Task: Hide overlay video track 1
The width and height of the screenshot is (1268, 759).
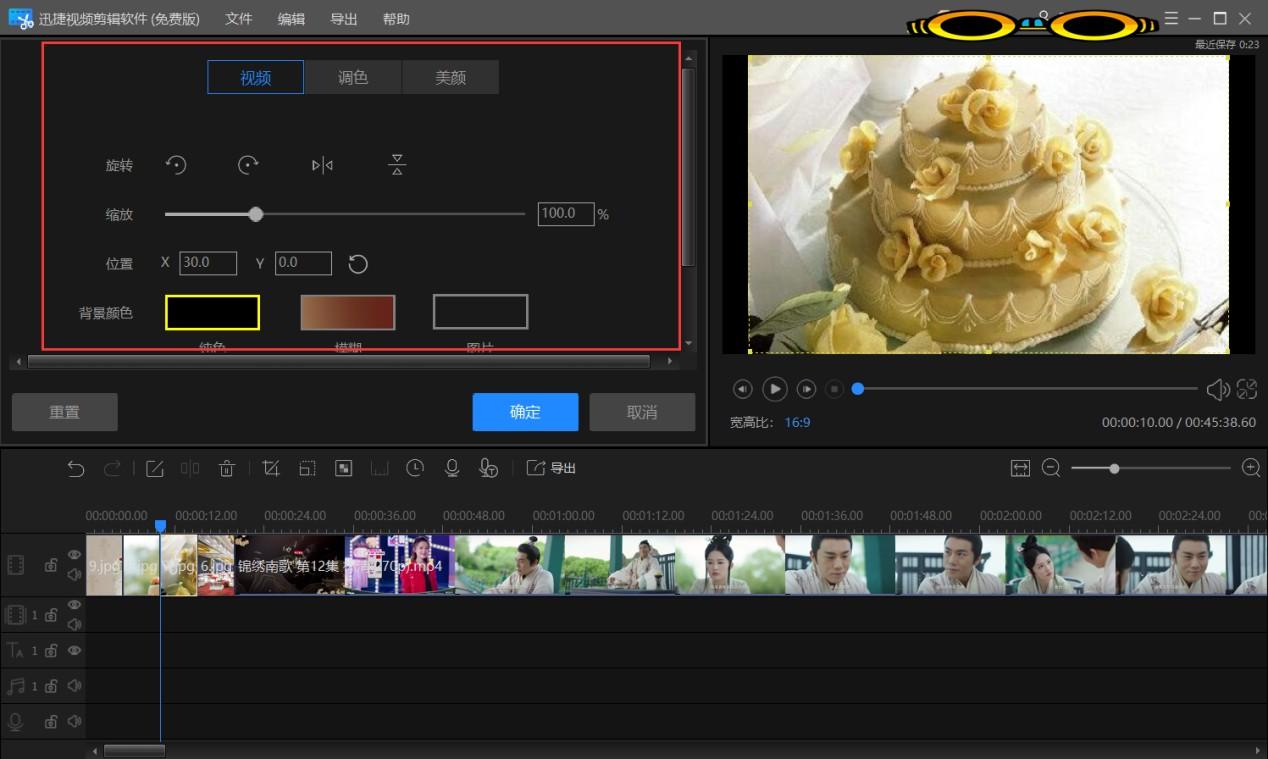Action: [x=74, y=605]
